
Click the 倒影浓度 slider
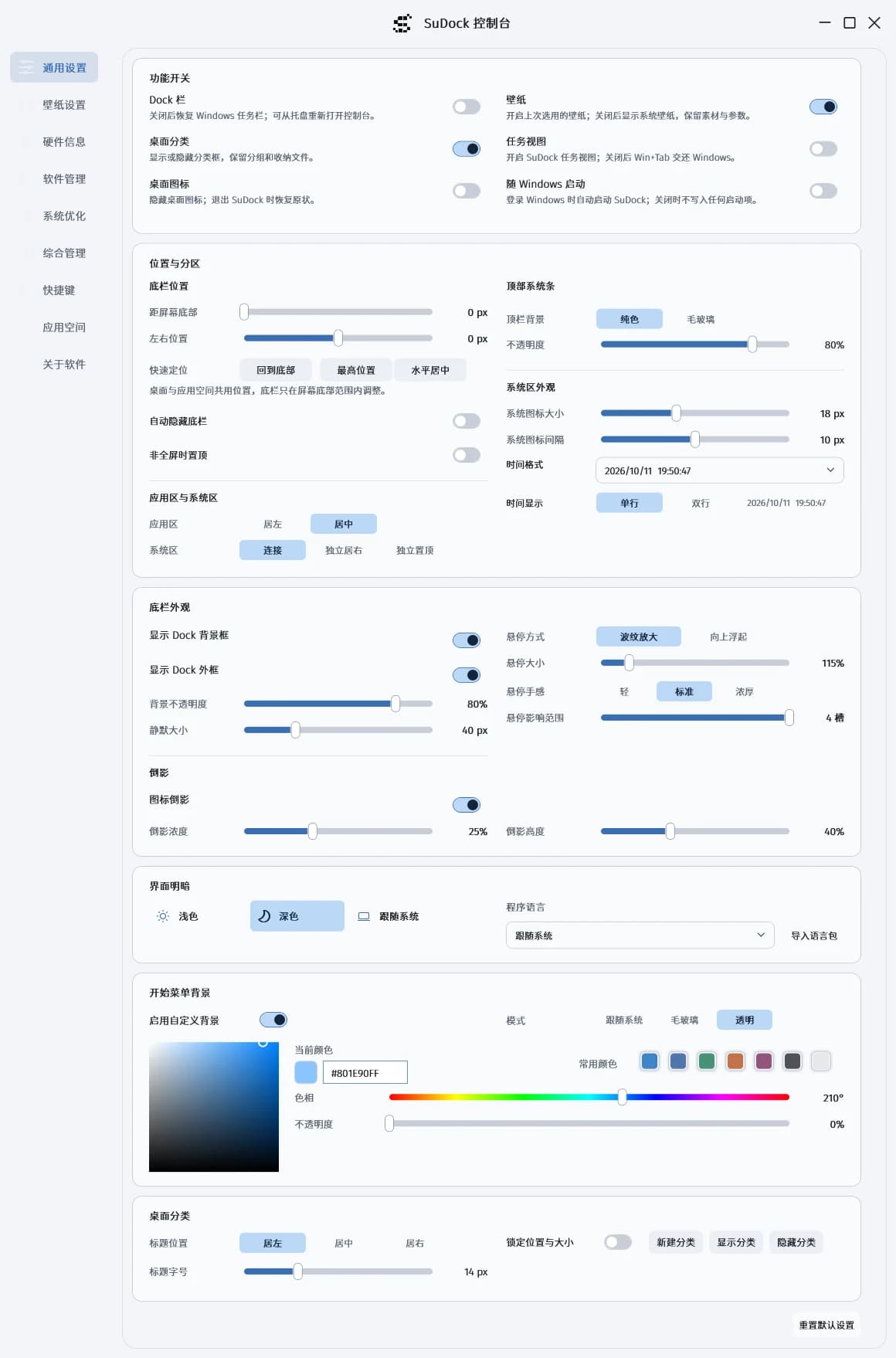pos(338,831)
